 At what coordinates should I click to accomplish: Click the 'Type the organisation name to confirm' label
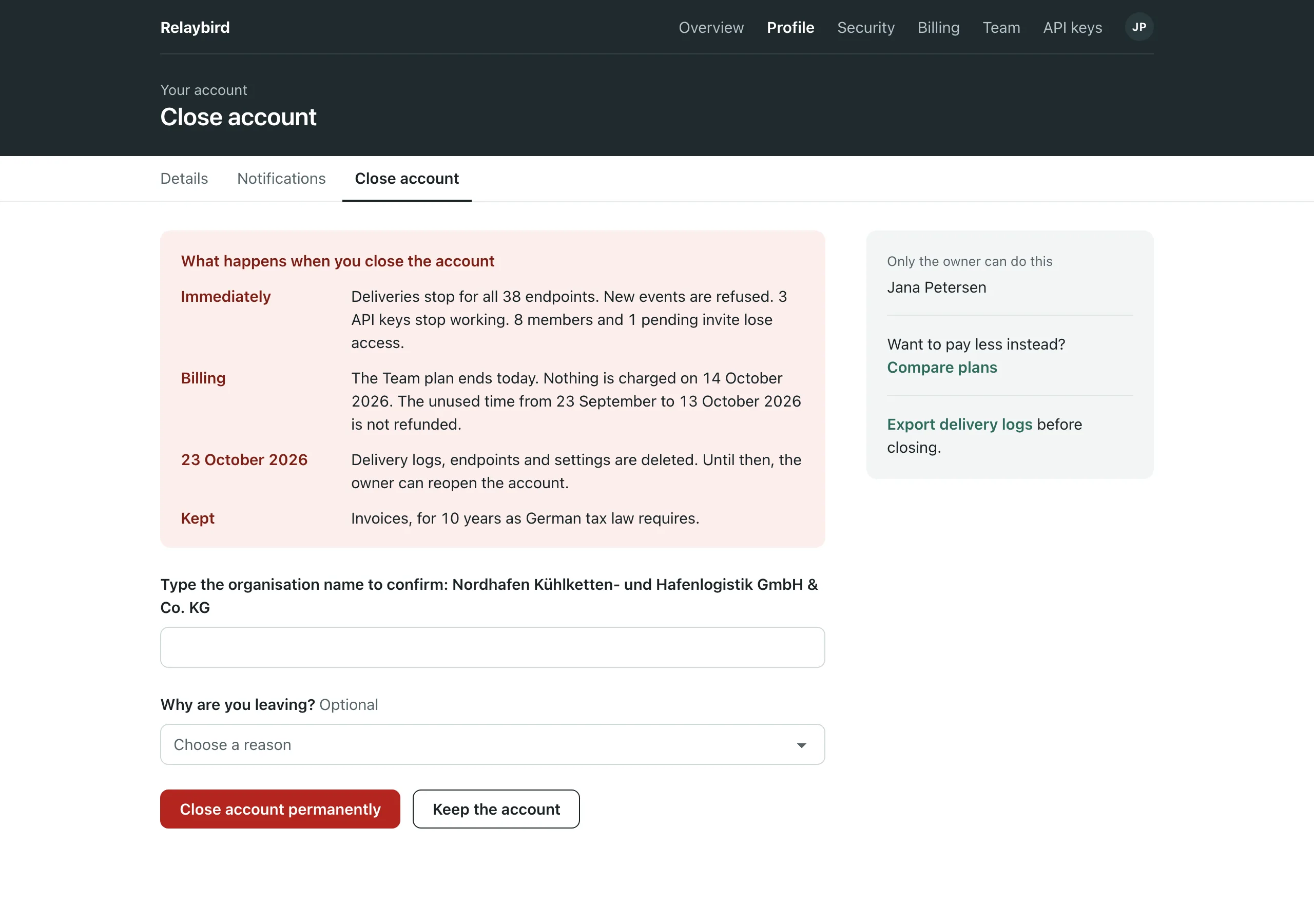pos(489,596)
